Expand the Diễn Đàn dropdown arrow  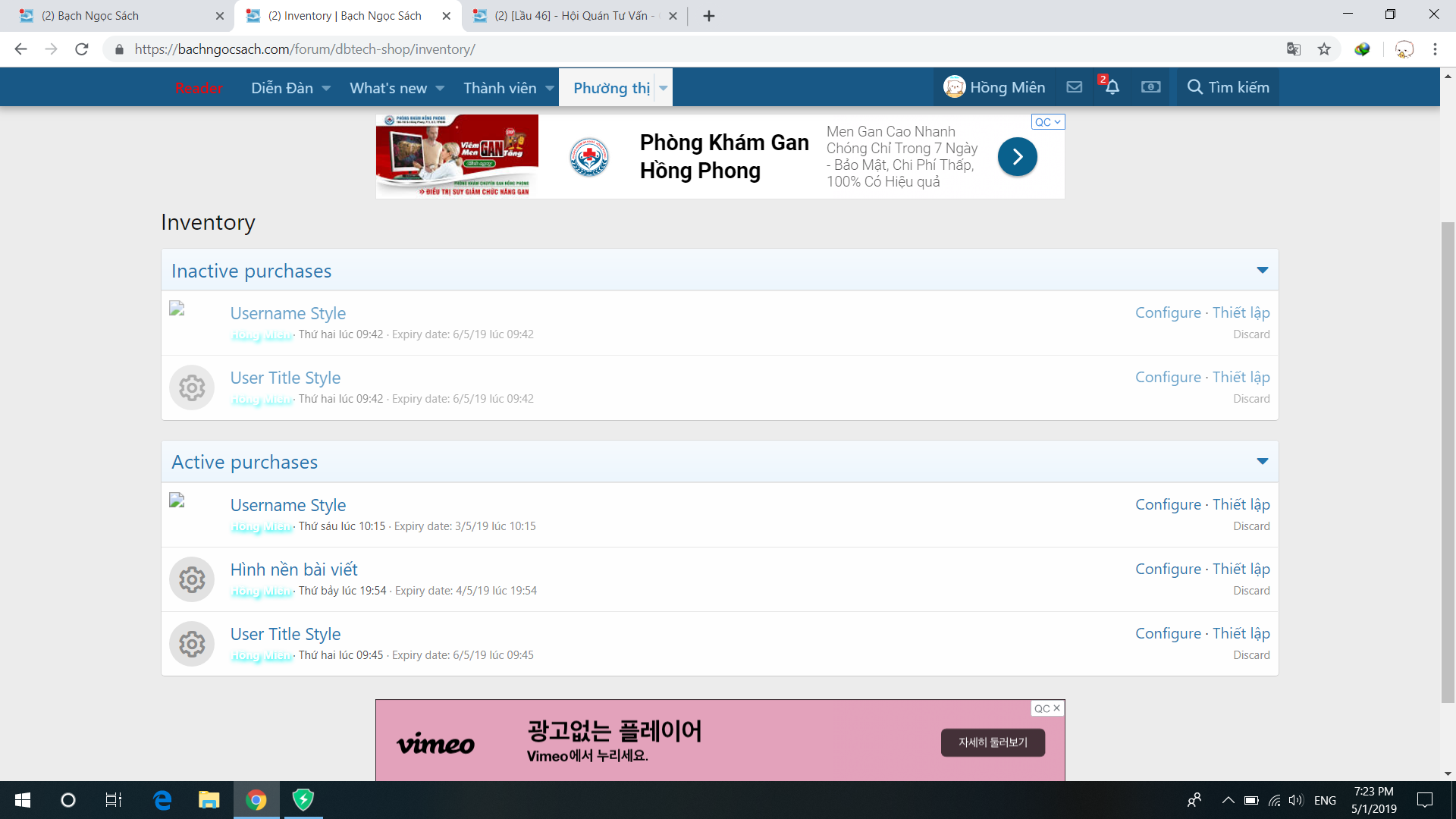click(326, 88)
